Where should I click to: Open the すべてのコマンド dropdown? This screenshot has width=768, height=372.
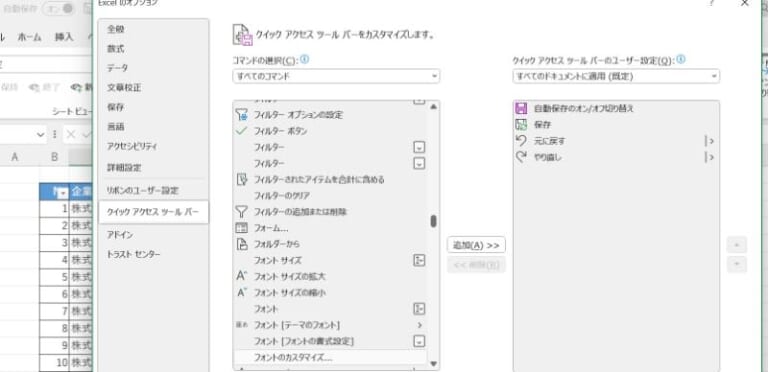coord(336,76)
